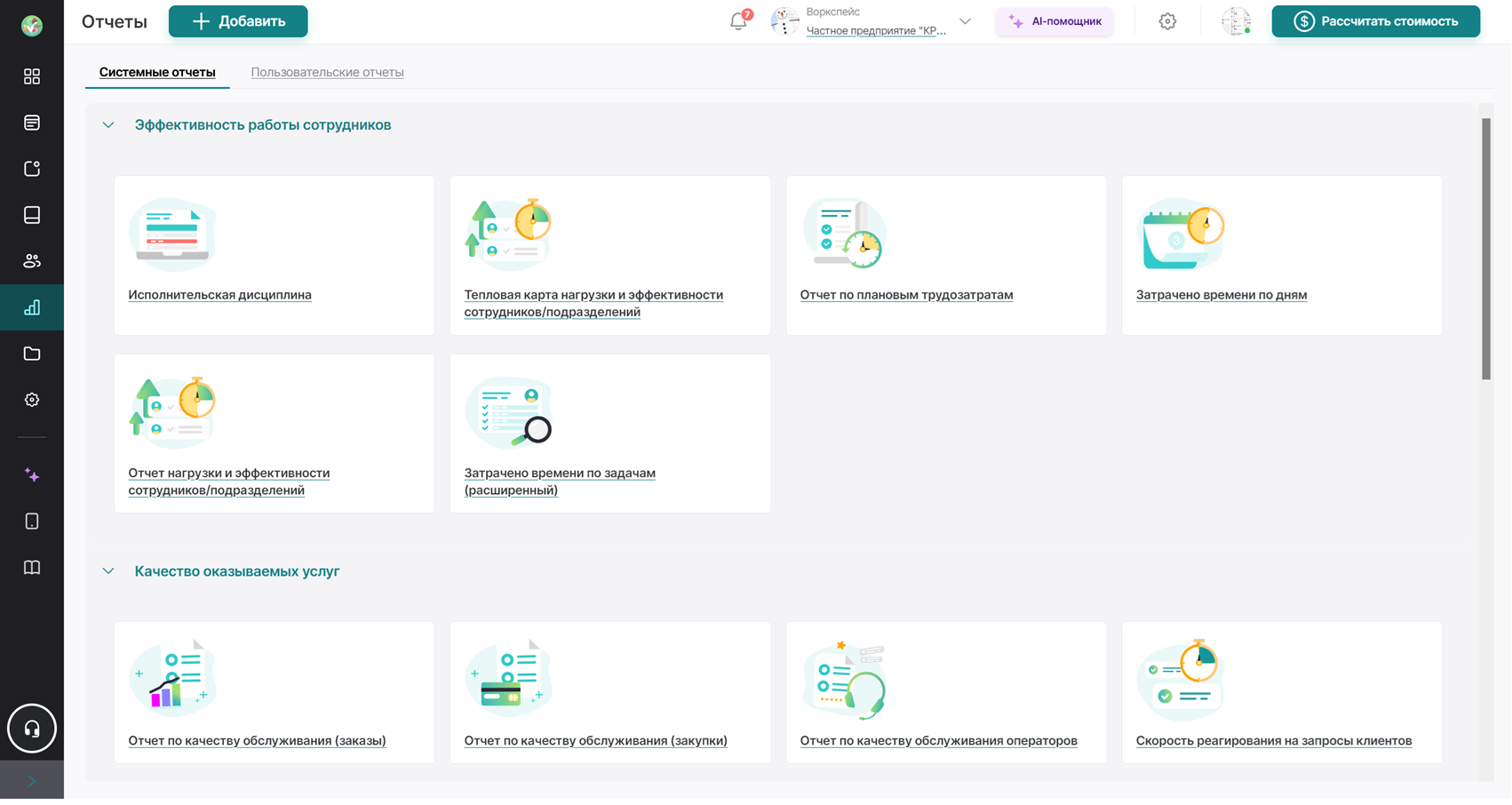Image resolution: width=1512 pixels, height=805 pixels.
Task: Click the workspace avatar image
Action: point(784,21)
